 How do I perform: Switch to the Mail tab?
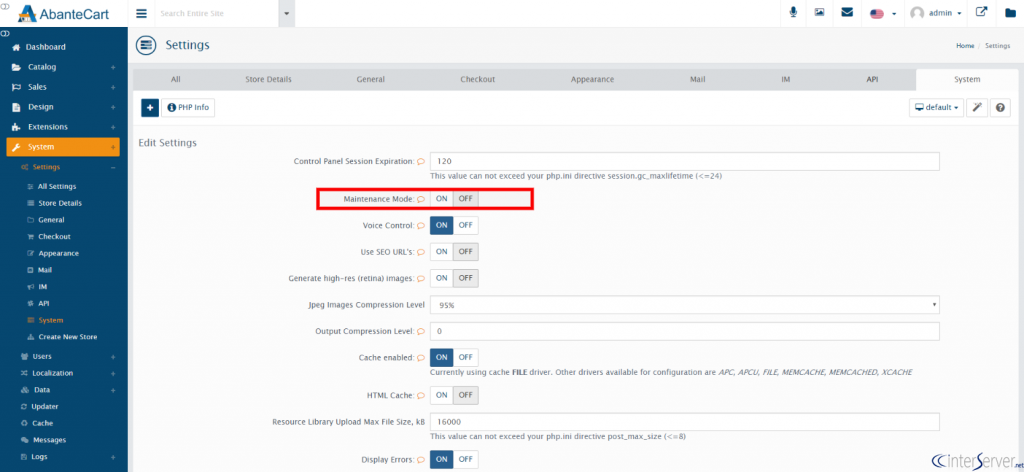pyautogui.click(x=697, y=79)
